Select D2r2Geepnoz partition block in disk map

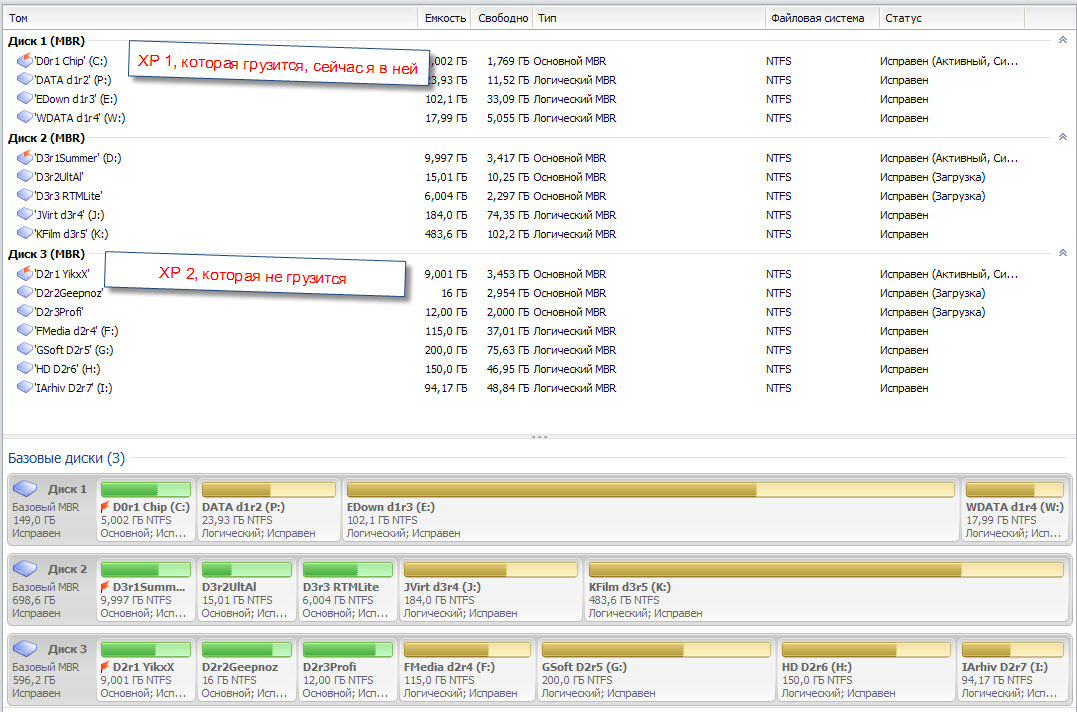[246, 669]
